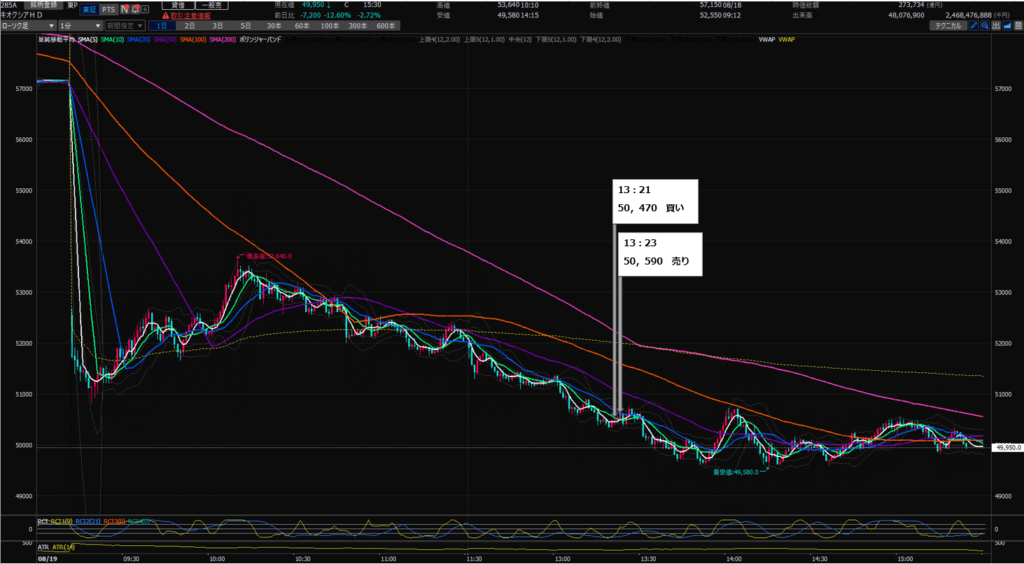
Task: Click the 時価総額 273,734 value
Action: tap(912, 5)
